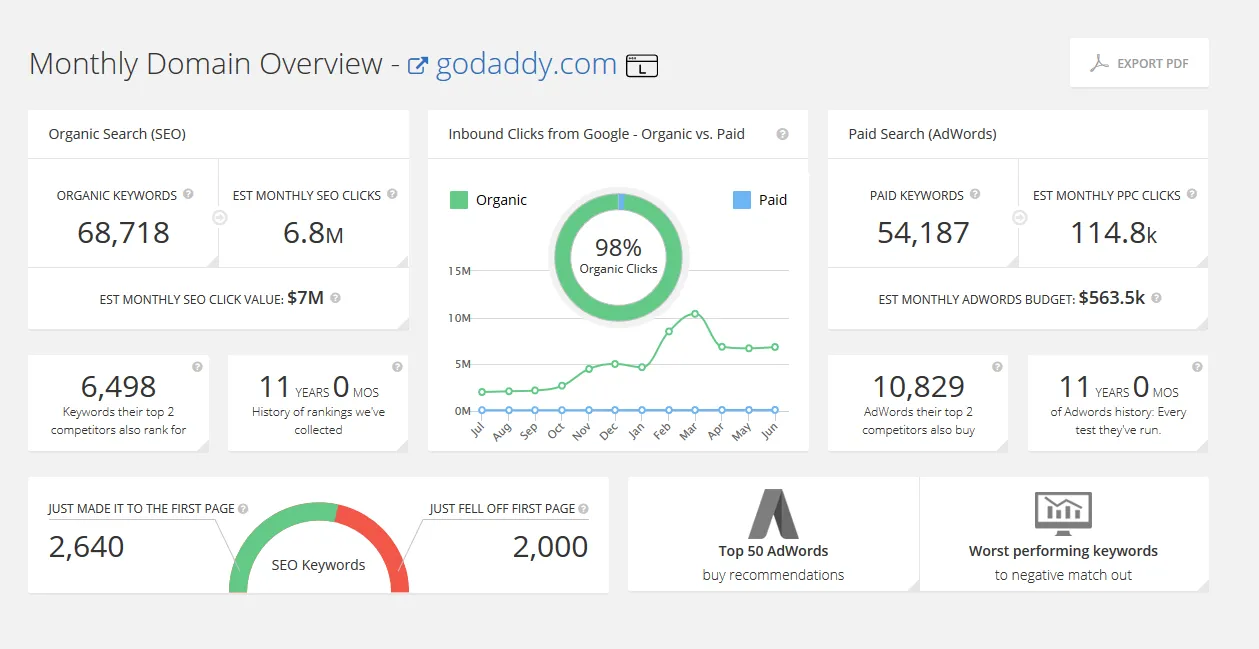This screenshot has height=649, width=1259.
Task: Open help icon on Inbound Clicks chart header
Action: tap(782, 134)
